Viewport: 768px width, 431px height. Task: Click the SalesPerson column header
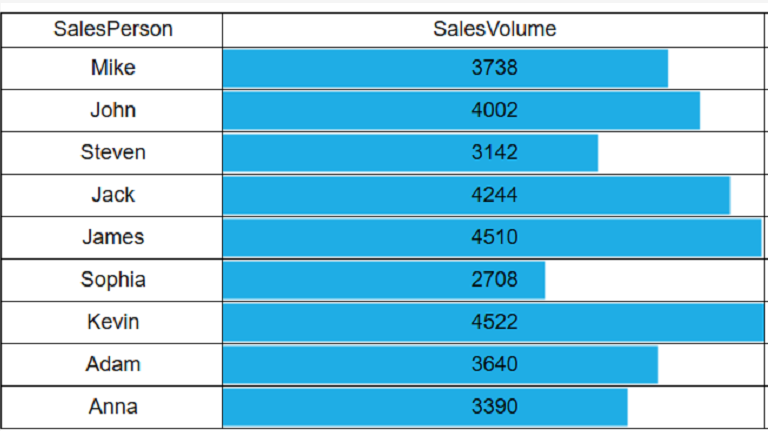pyautogui.click(x=112, y=29)
